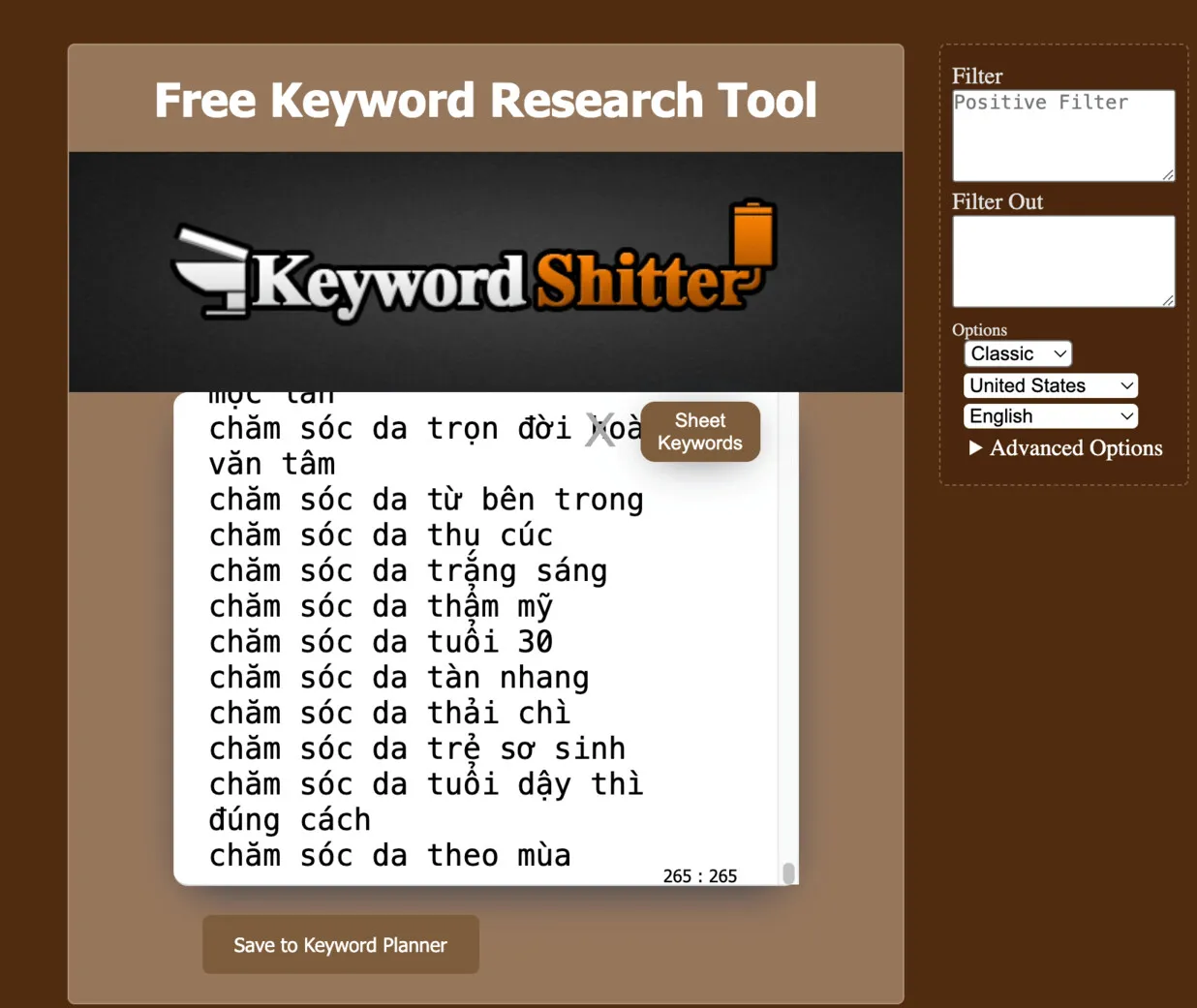The width and height of the screenshot is (1197, 1008).
Task: Click the Free Keyword Research Tool heading
Action: click(x=485, y=100)
